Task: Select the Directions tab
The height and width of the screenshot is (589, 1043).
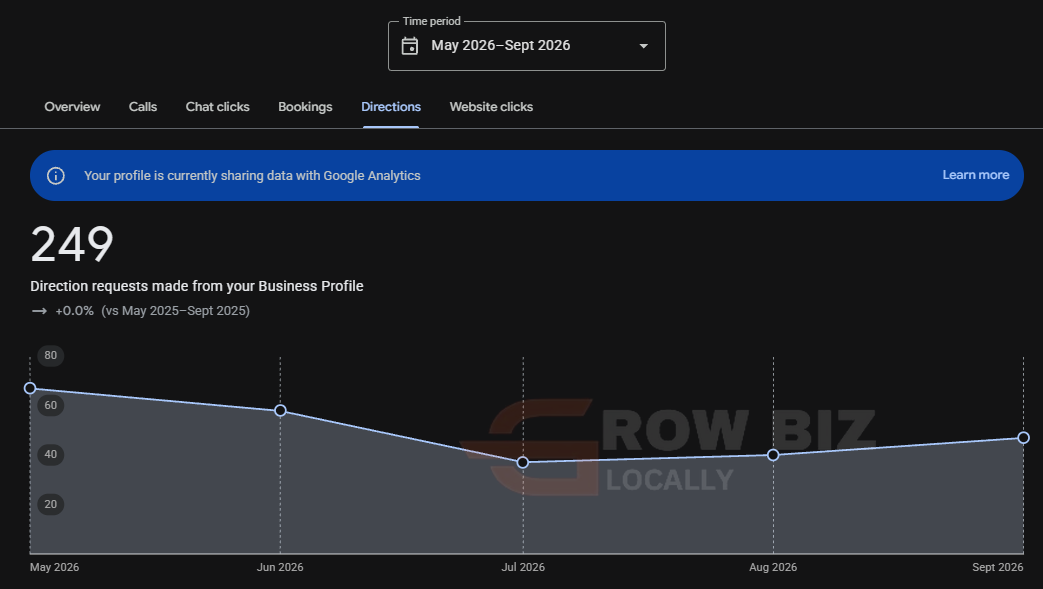Action: point(391,107)
